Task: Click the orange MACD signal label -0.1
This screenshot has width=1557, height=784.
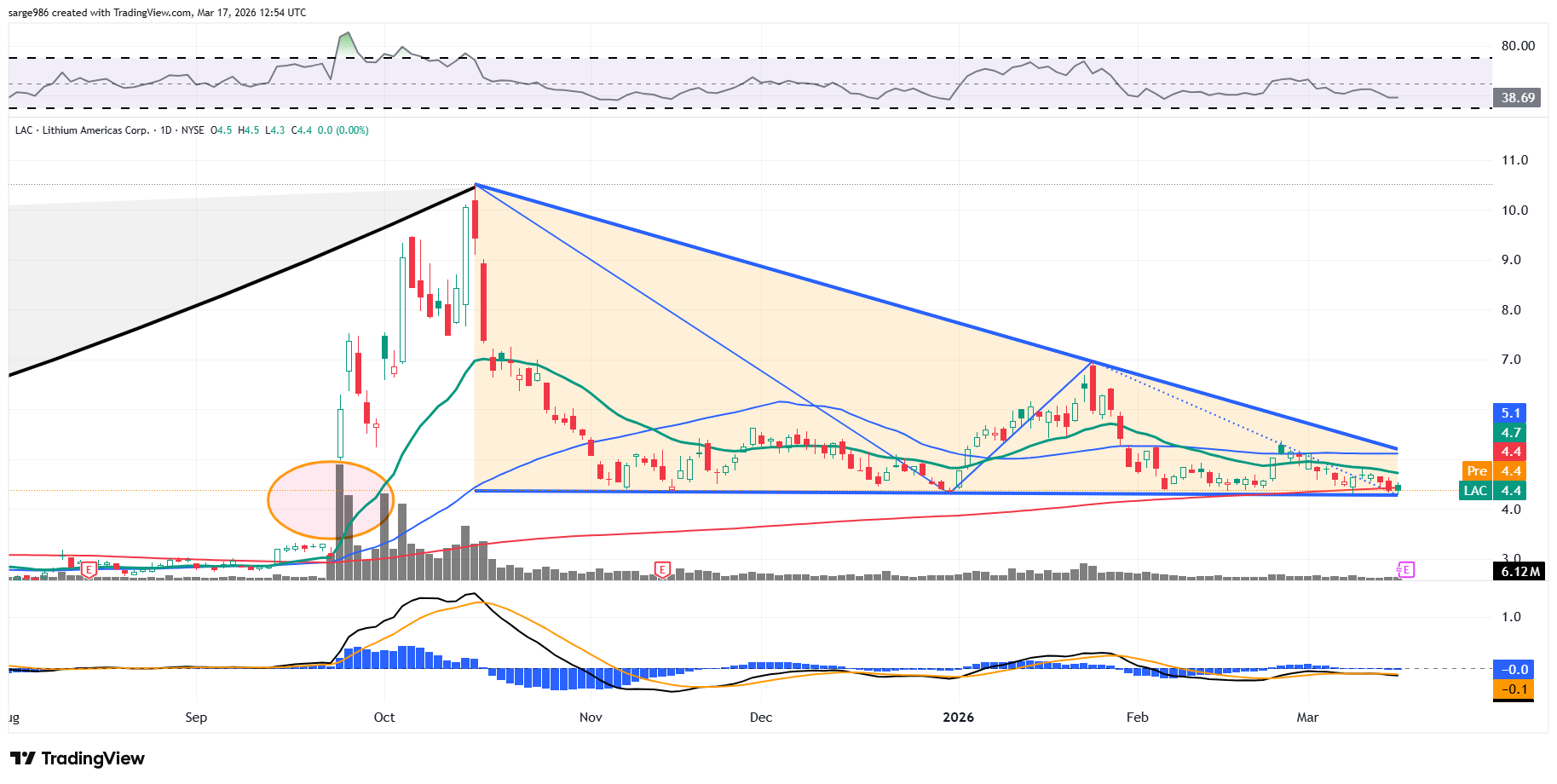Action: tap(1513, 689)
